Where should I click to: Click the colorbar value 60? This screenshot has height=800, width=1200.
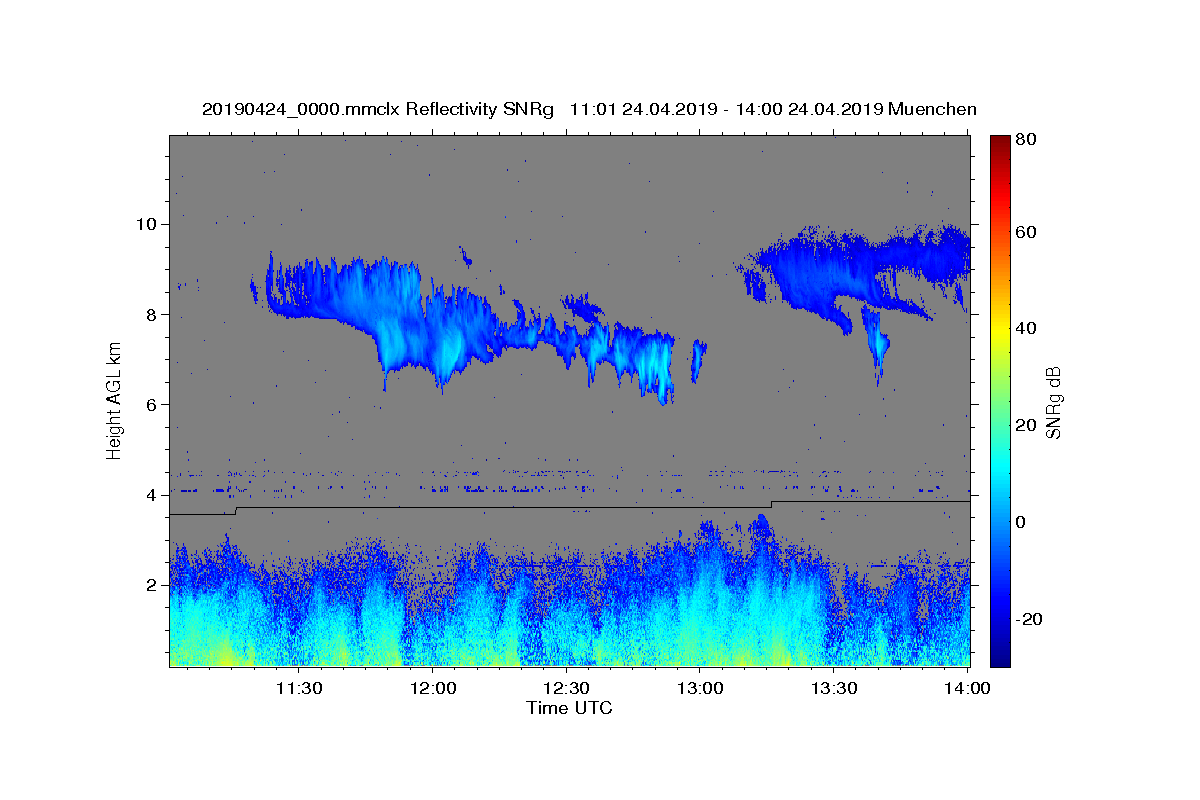(x=1025, y=232)
